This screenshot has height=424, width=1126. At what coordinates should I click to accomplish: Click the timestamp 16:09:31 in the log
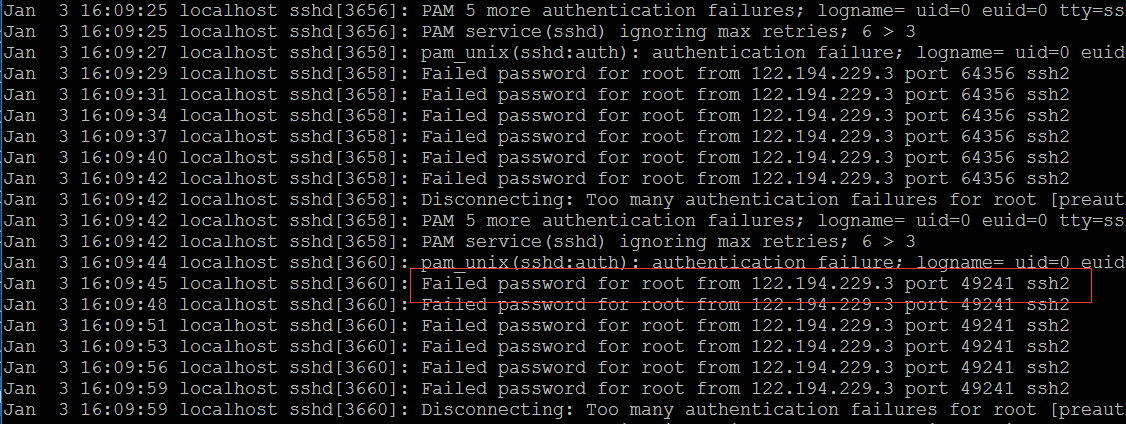[124, 95]
